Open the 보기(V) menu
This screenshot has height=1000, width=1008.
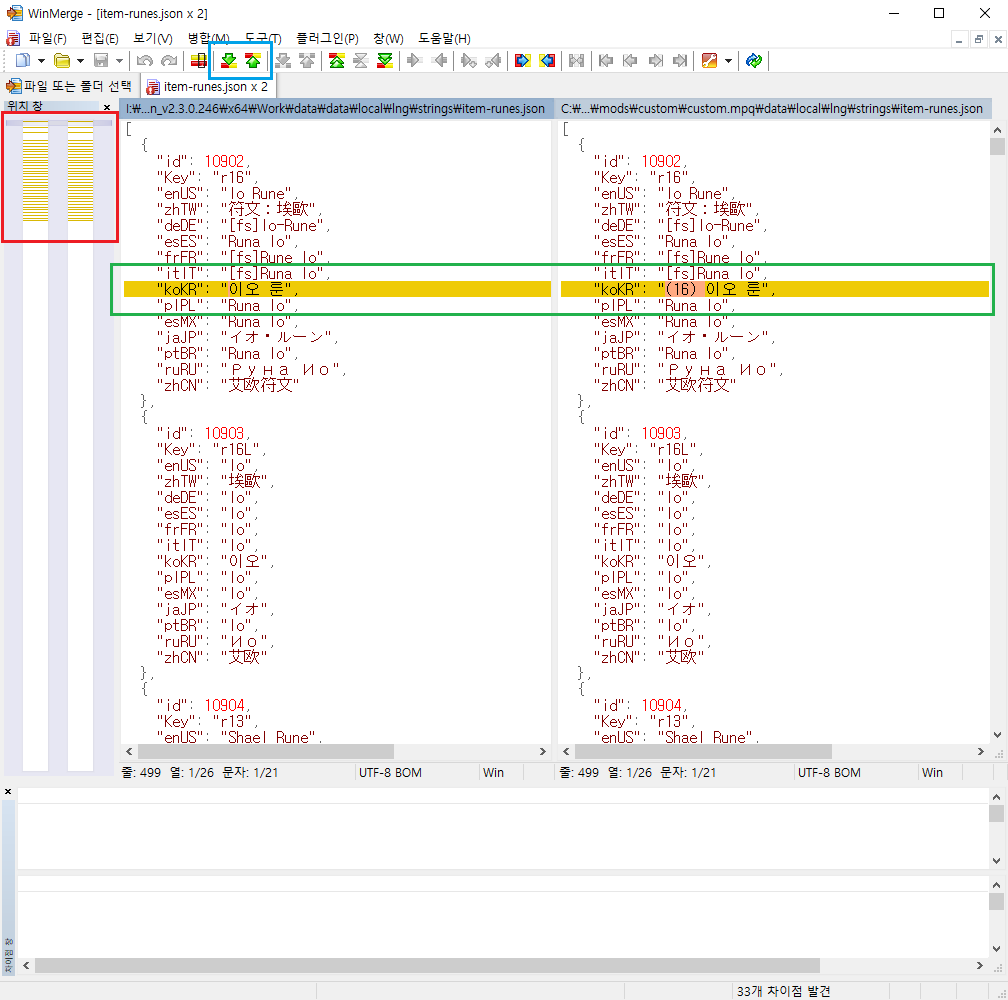[153, 39]
